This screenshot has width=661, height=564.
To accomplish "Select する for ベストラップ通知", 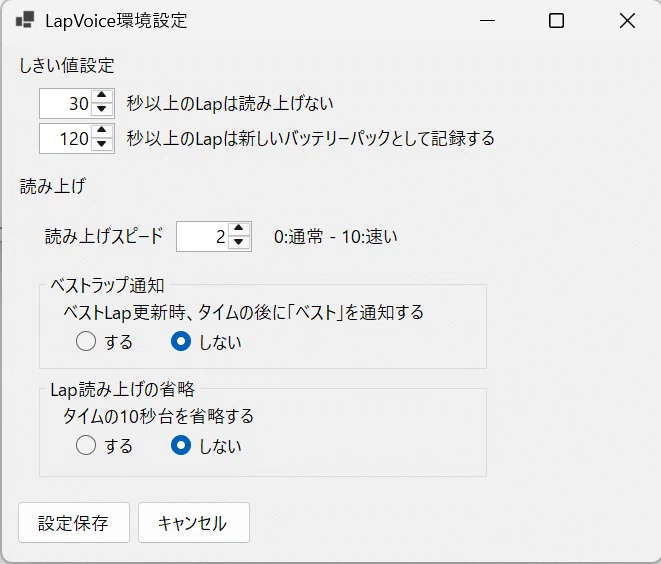I will (x=86, y=341).
